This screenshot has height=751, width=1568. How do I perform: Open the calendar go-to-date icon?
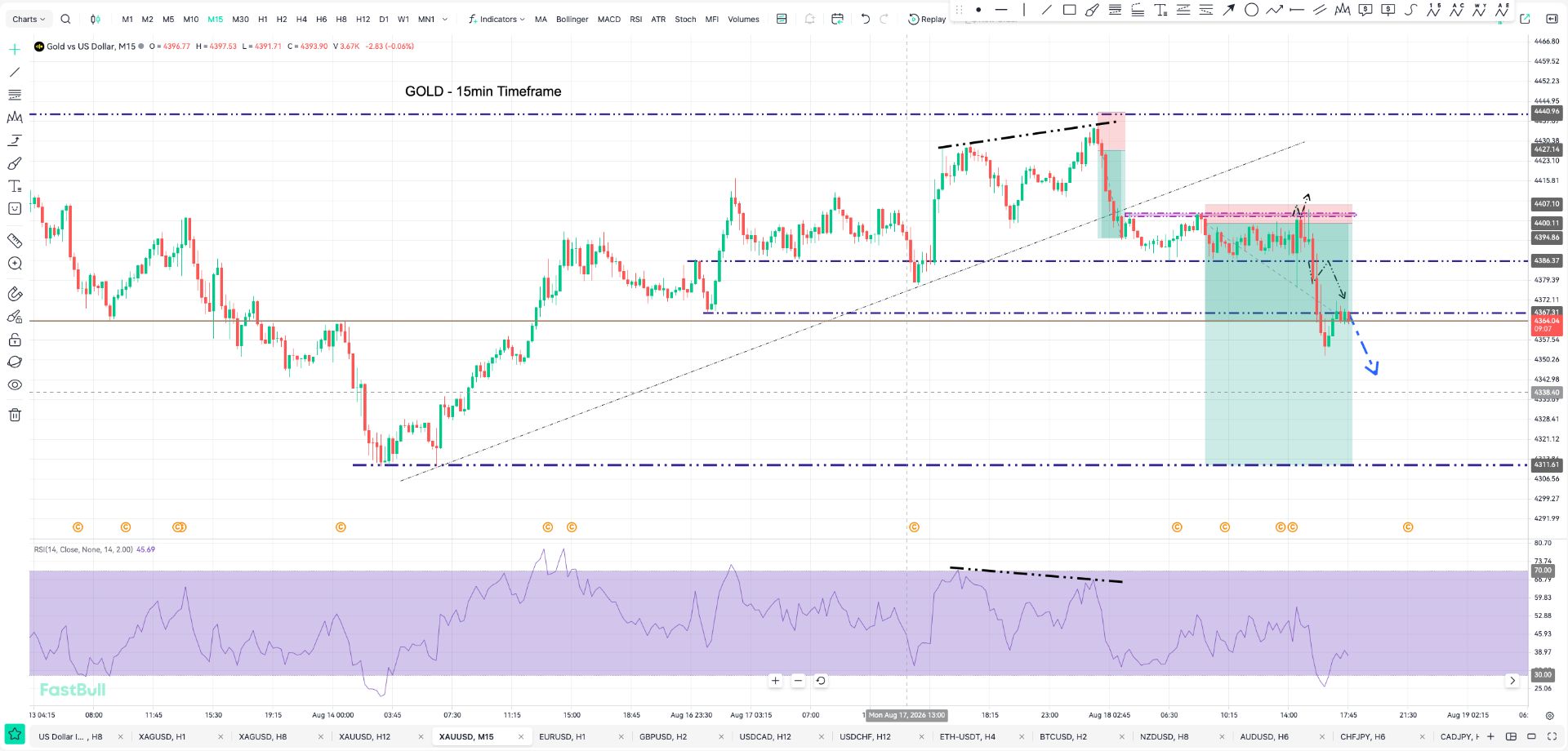coord(837,19)
